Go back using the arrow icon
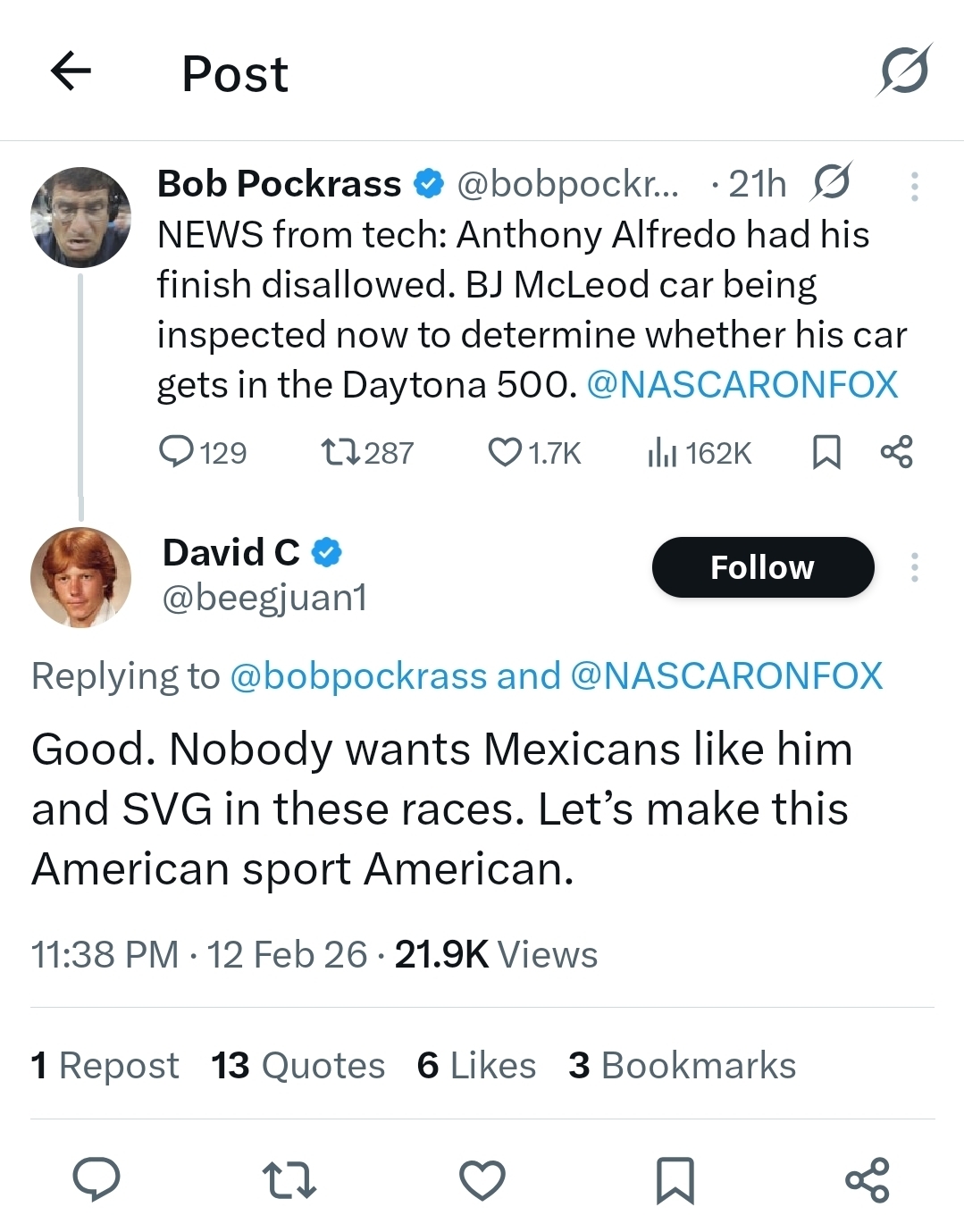This screenshot has width=964, height=1232. tap(71, 71)
